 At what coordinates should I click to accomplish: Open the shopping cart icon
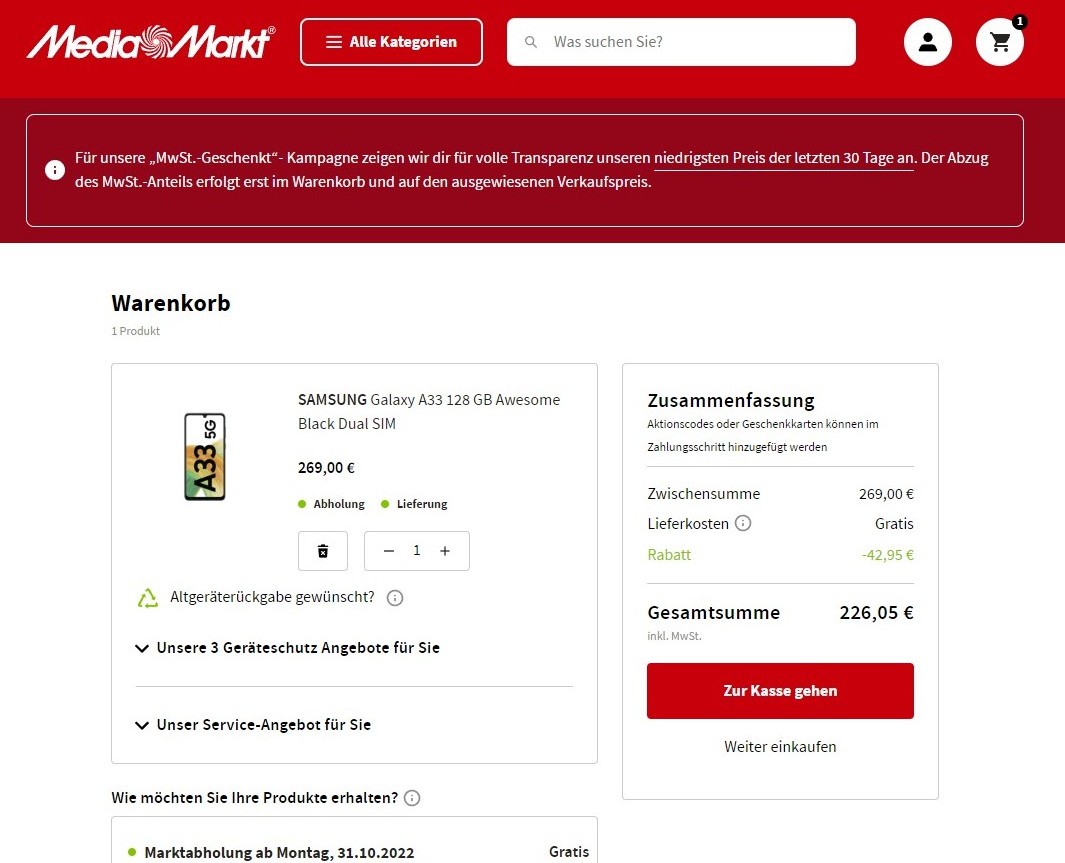(x=1000, y=42)
